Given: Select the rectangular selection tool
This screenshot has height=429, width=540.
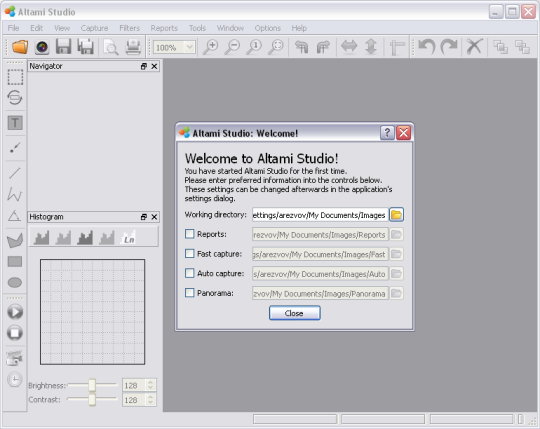Looking at the screenshot, I should coord(15,77).
